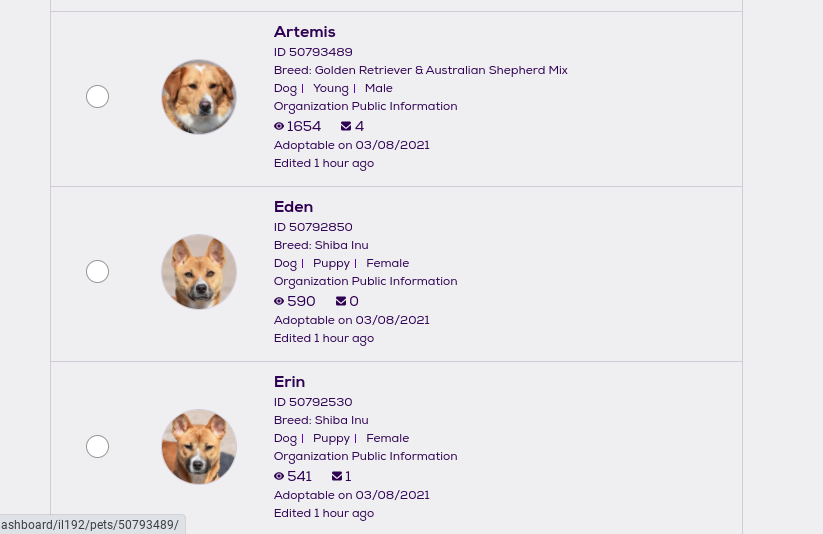Click the messages envelope icon for Artemis
823x534 pixels.
coord(346,127)
